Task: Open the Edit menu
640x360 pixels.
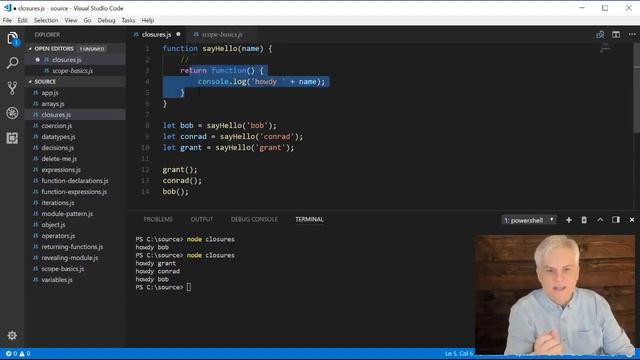Action: 22,20
